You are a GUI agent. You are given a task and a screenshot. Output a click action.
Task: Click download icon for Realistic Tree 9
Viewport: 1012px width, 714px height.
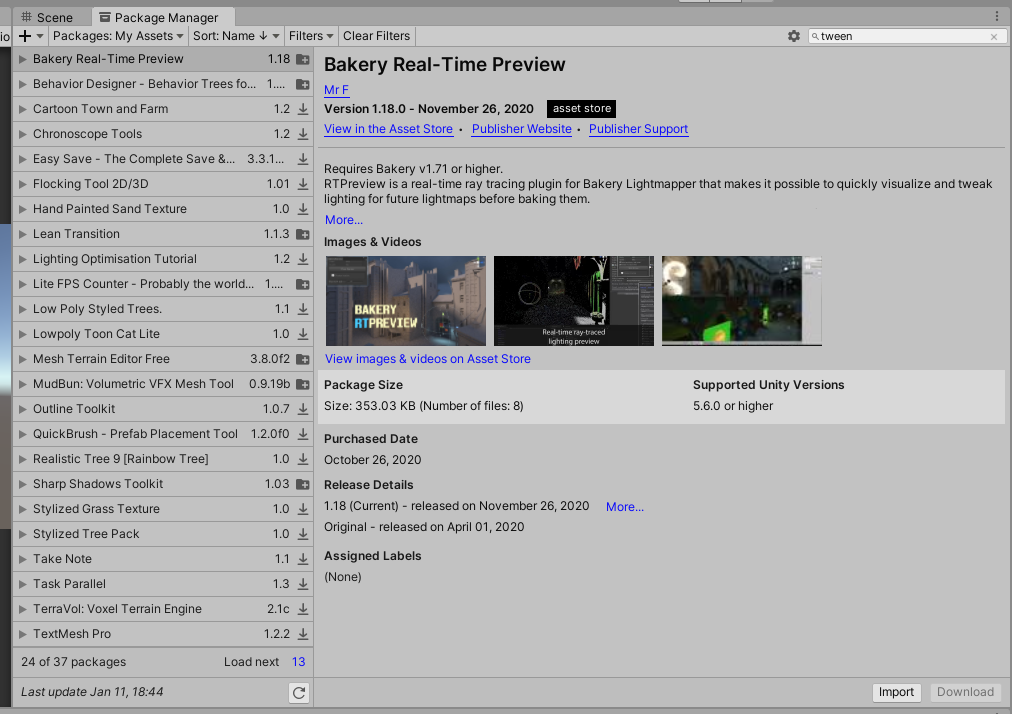(x=303, y=459)
